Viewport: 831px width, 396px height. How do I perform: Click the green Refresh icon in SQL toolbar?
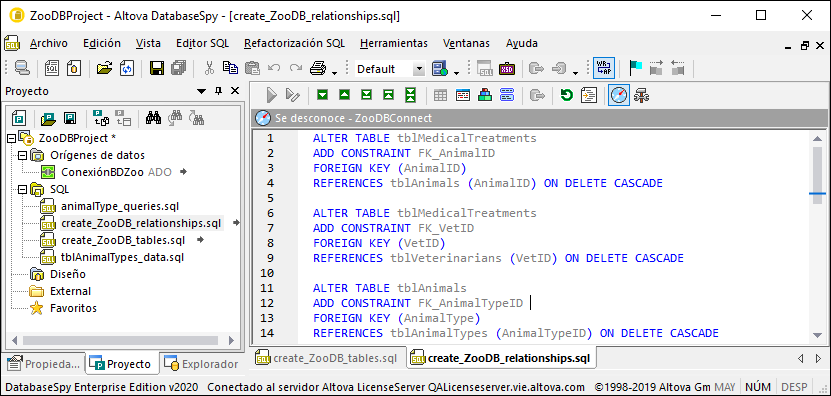(567, 95)
